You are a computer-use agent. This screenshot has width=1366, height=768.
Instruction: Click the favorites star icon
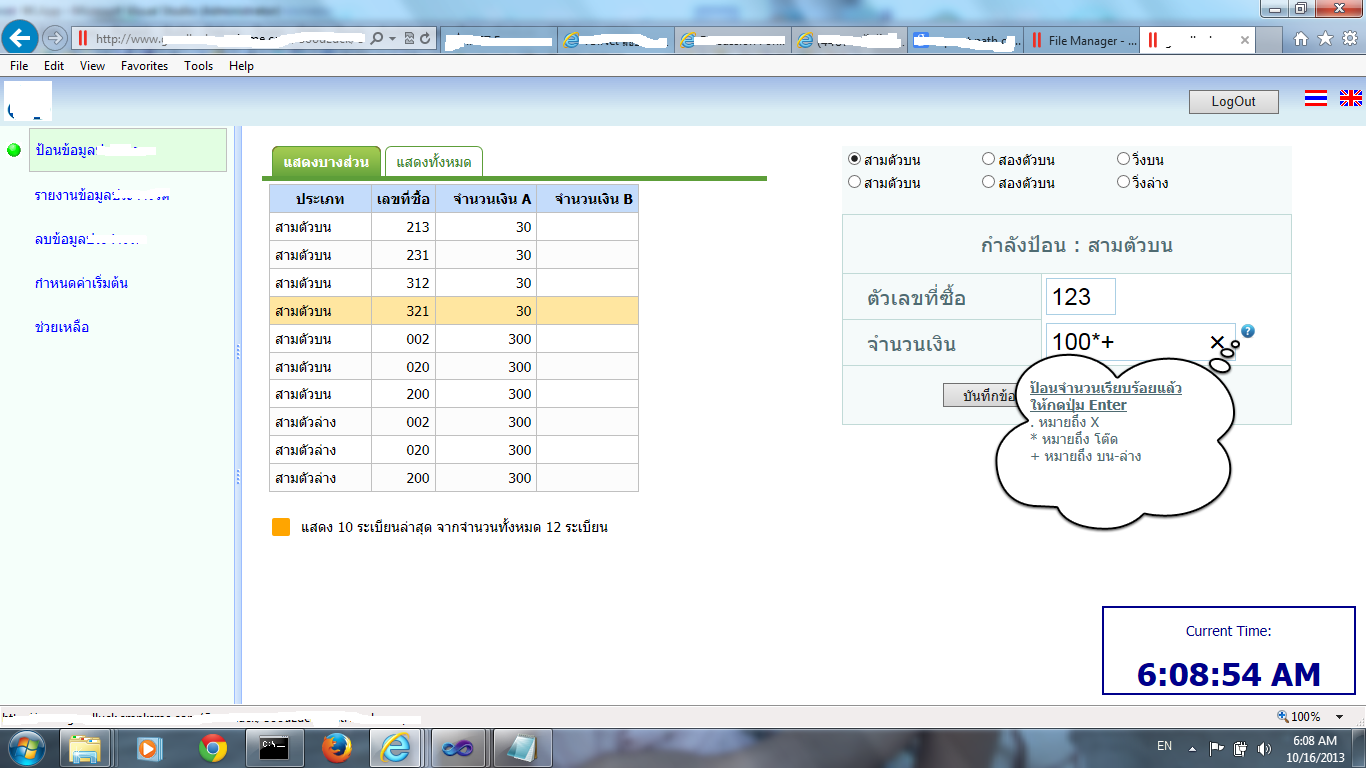[x=1325, y=39]
